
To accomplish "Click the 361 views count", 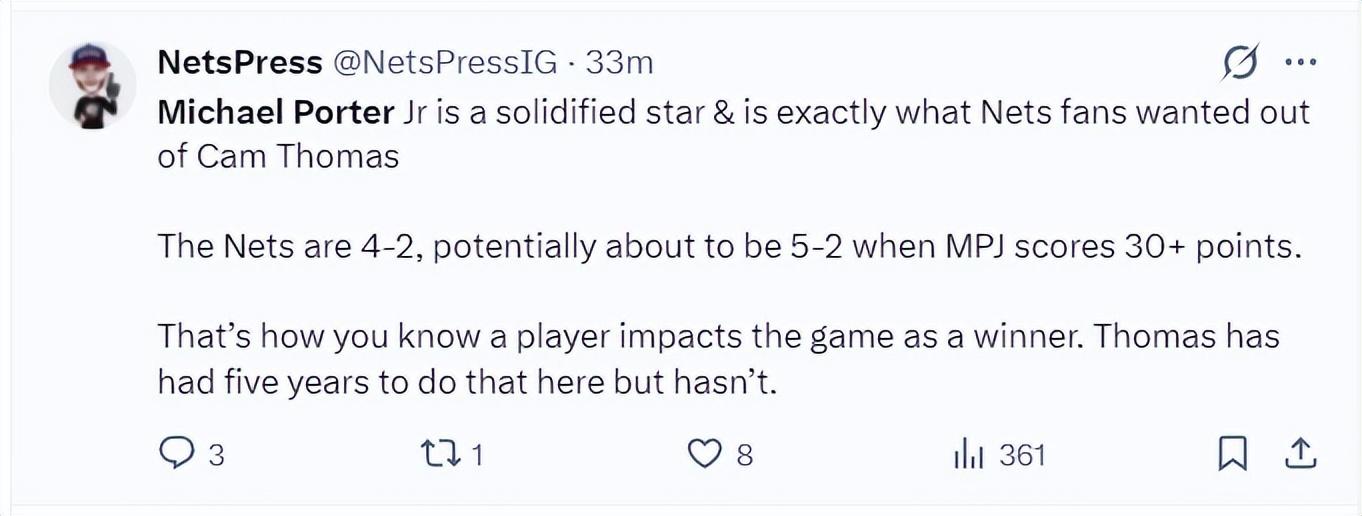I will pos(1022,456).
